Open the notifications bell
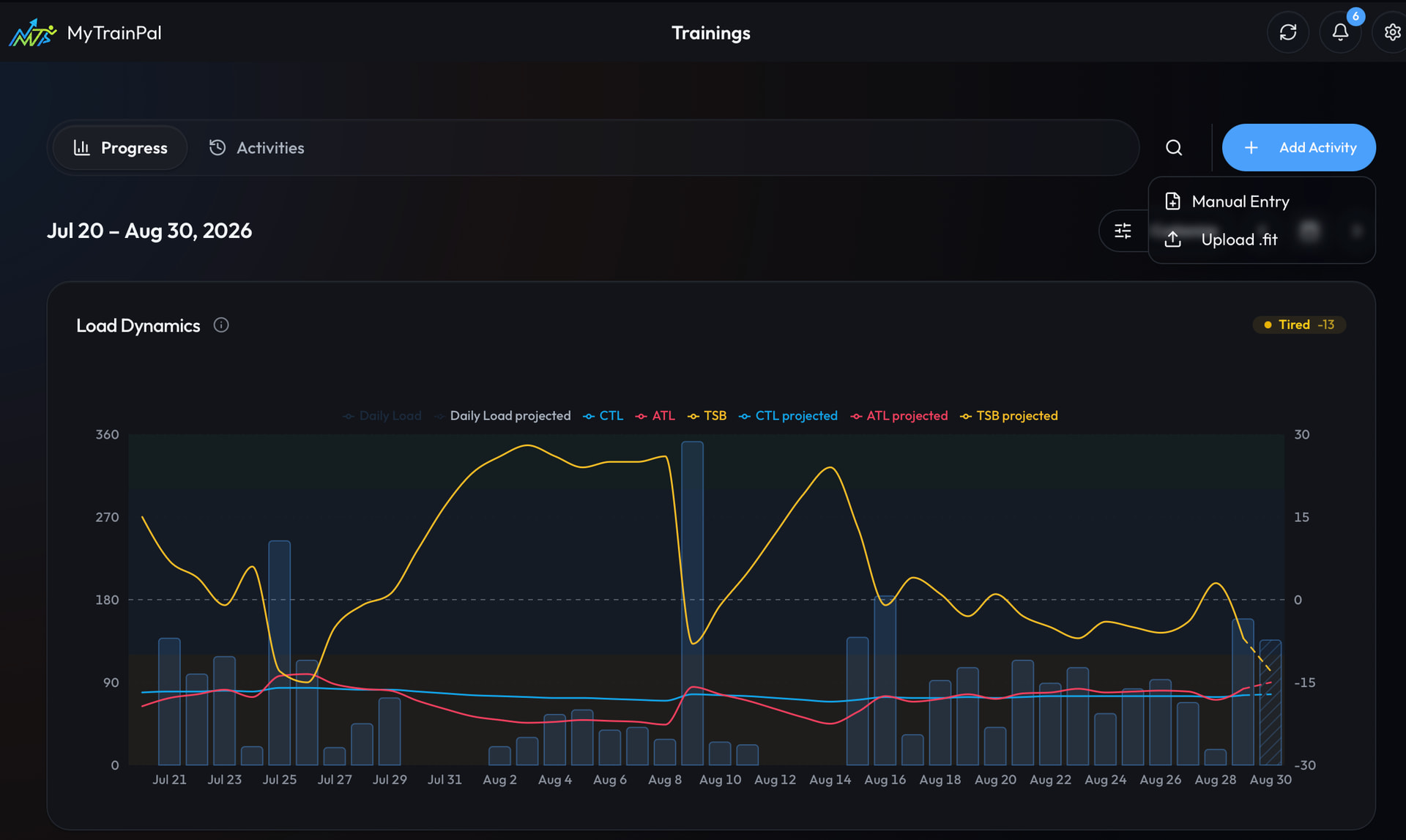 pyautogui.click(x=1339, y=32)
